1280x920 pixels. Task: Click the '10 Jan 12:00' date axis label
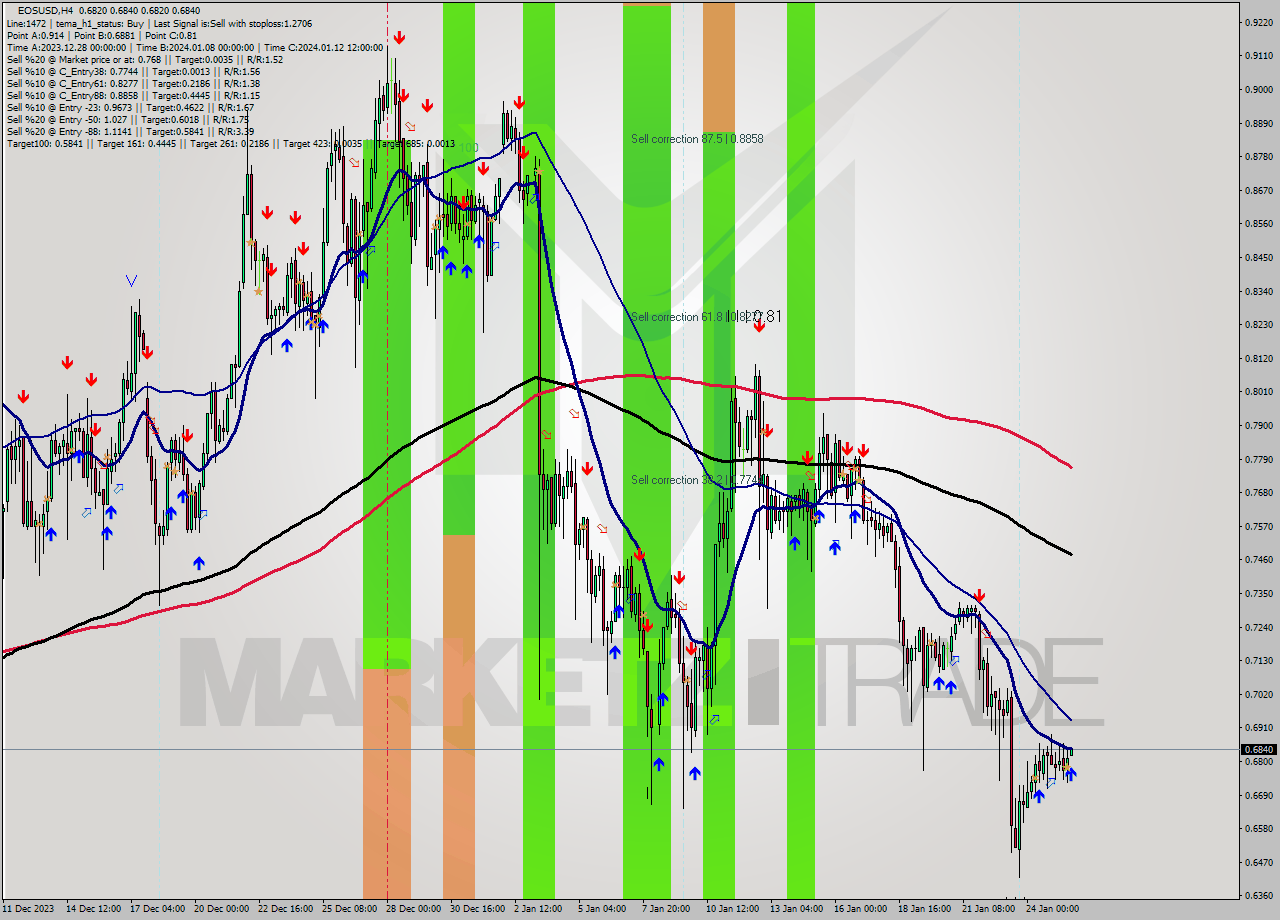point(732,909)
